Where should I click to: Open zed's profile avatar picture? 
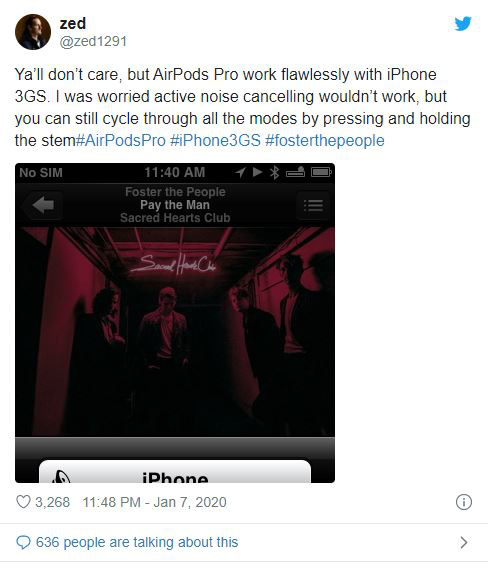[33, 32]
